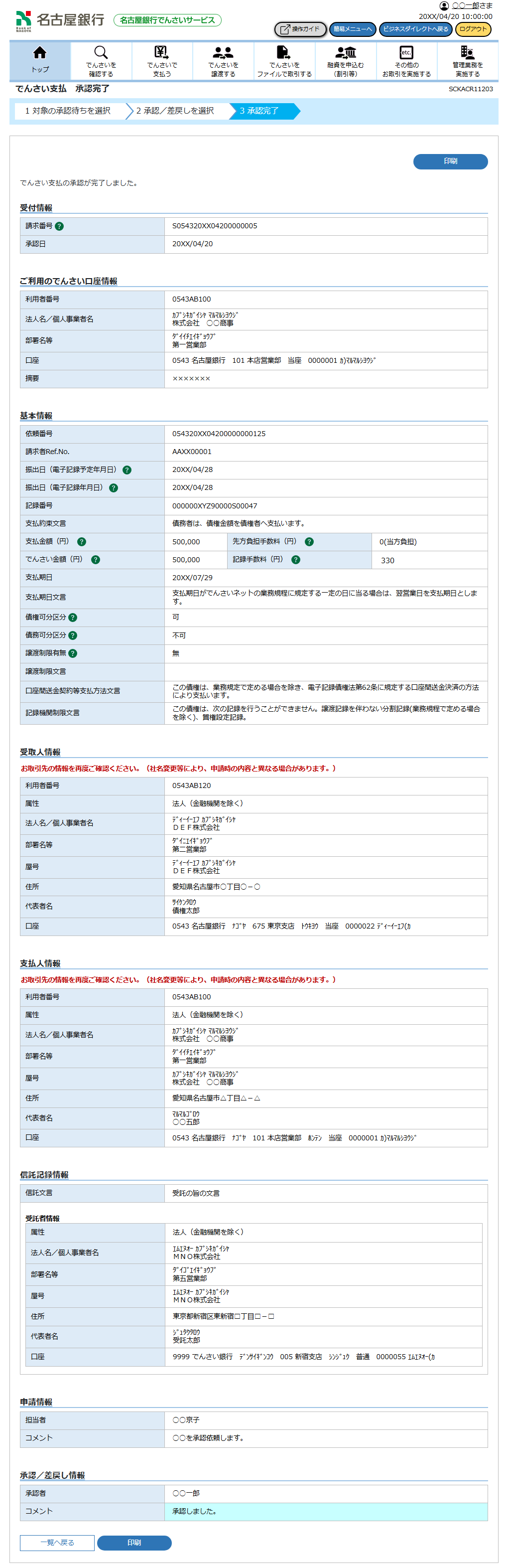Show help for 支払金額（円）
Image resolution: width=508 pixels, height=1568 pixels.
[82, 542]
